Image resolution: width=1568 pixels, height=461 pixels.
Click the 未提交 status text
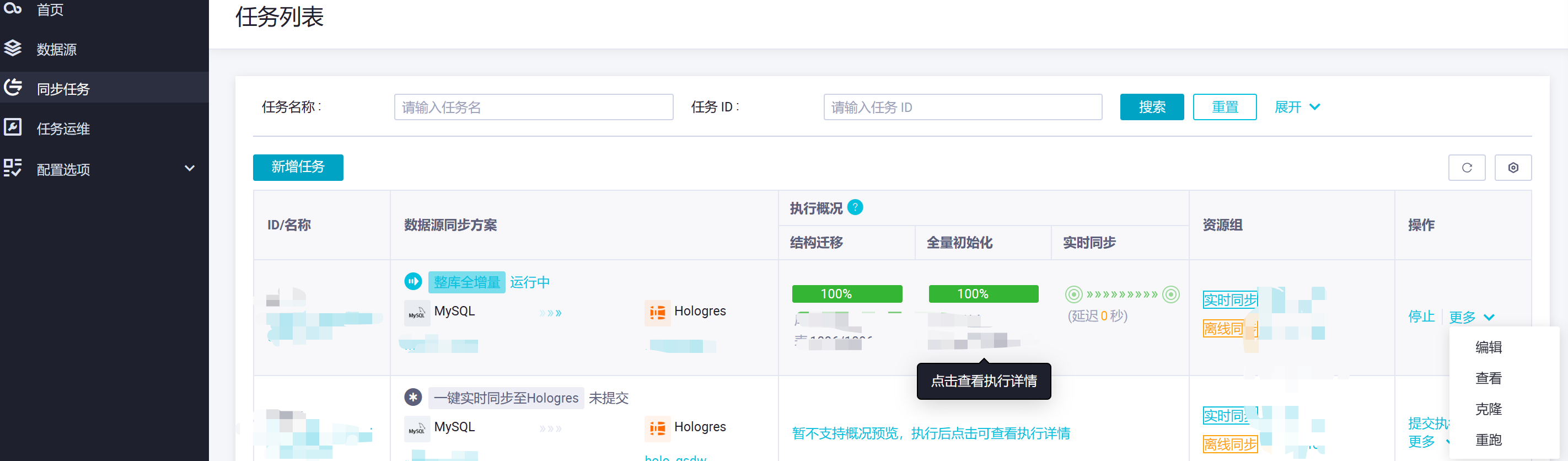coord(608,398)
